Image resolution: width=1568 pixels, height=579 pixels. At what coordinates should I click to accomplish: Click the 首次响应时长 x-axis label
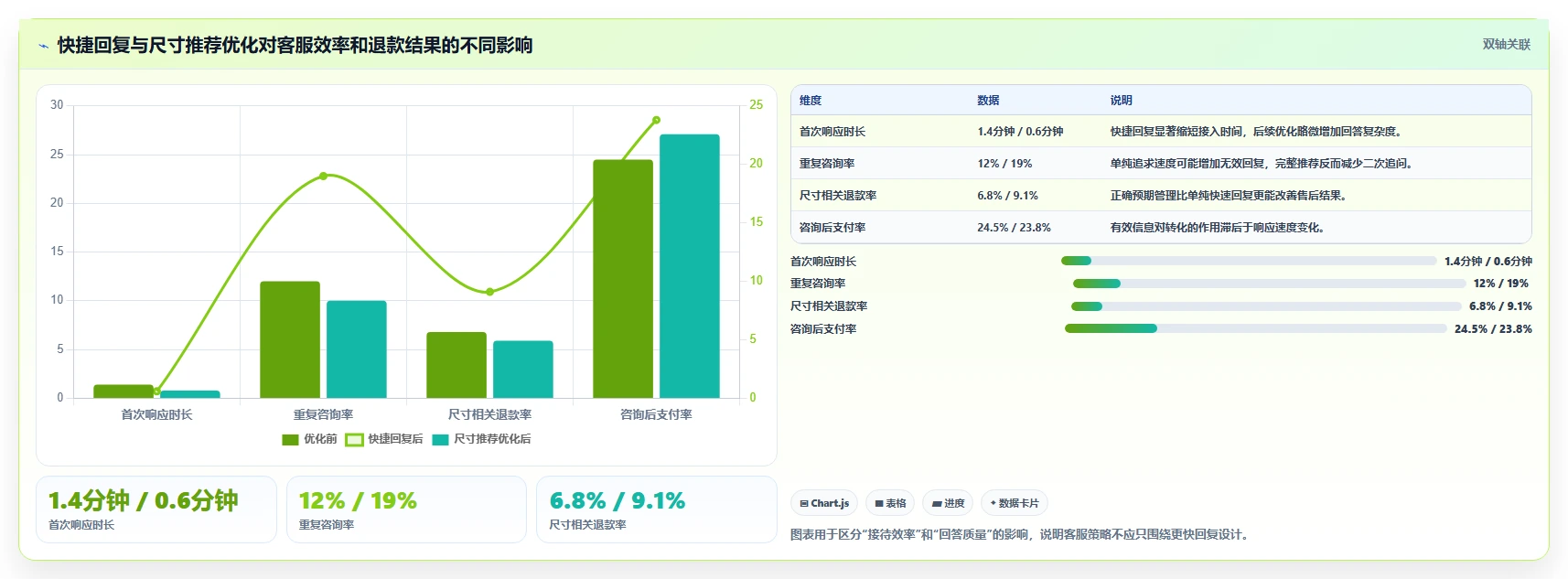point(156,414)
